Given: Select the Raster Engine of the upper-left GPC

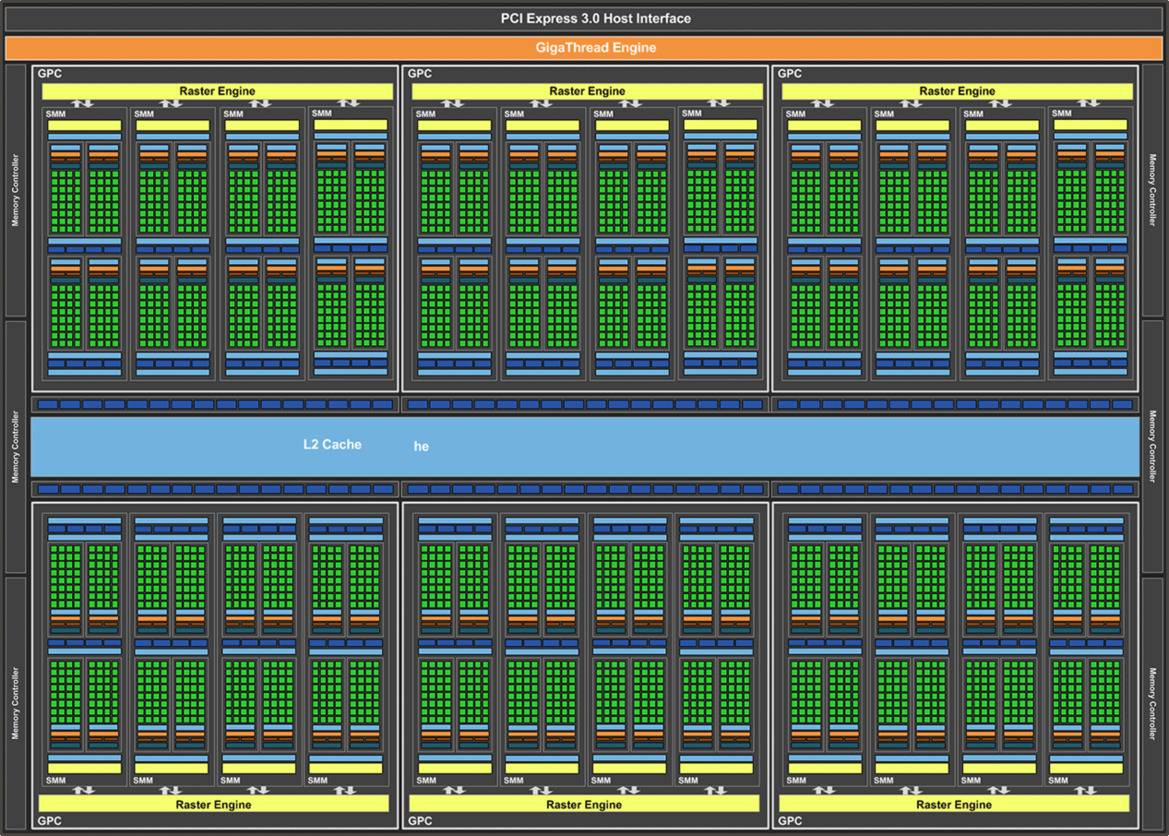Looking at the screenshot, I should tap(217, 91).
